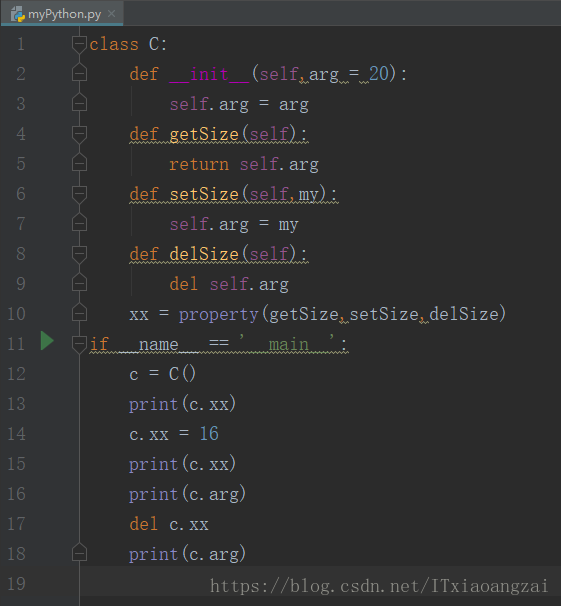Click line number 1 in gutter

click(21, 44)
